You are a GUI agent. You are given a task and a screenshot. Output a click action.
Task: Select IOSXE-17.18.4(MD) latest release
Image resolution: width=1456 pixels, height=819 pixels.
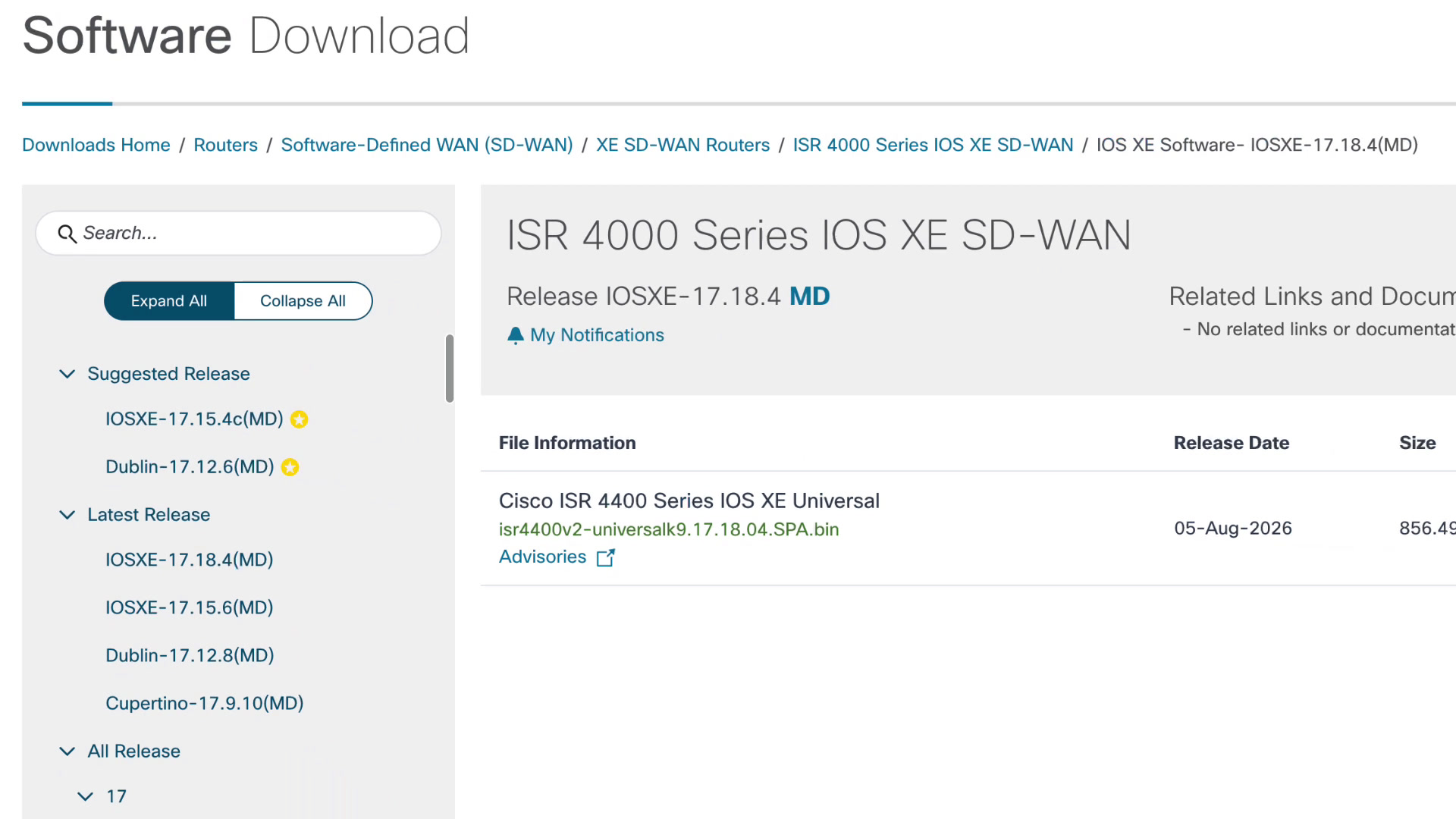(190, 560)
